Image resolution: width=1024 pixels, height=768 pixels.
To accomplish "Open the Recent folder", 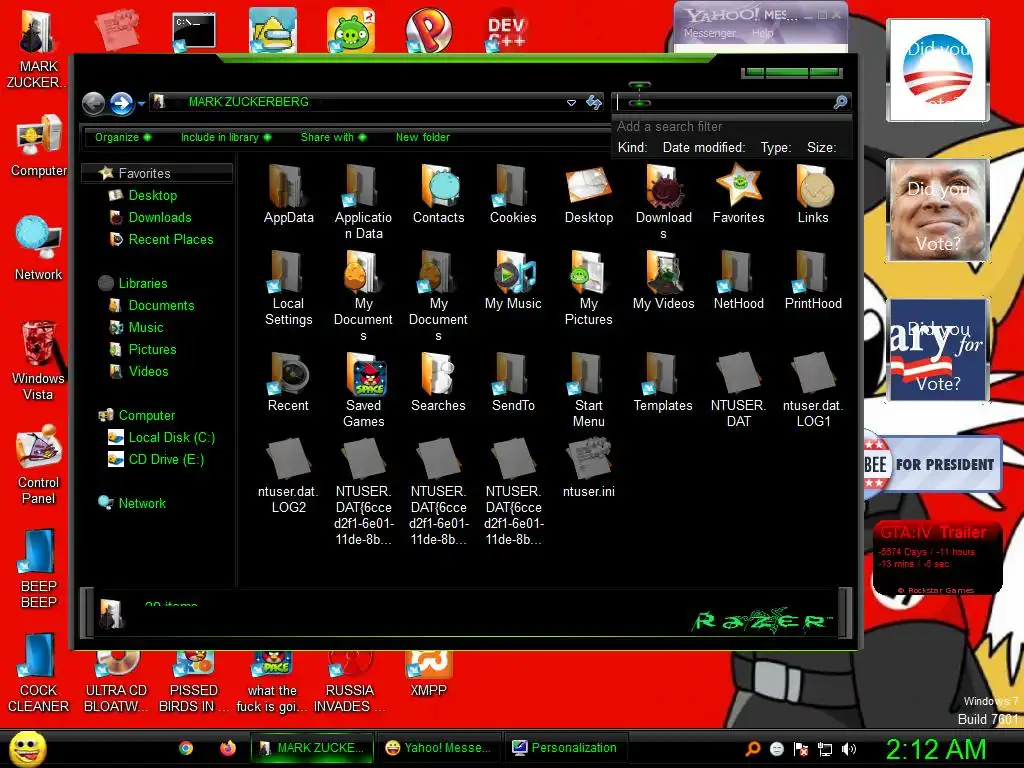I will pyautogui.click(x=288, y=382).
